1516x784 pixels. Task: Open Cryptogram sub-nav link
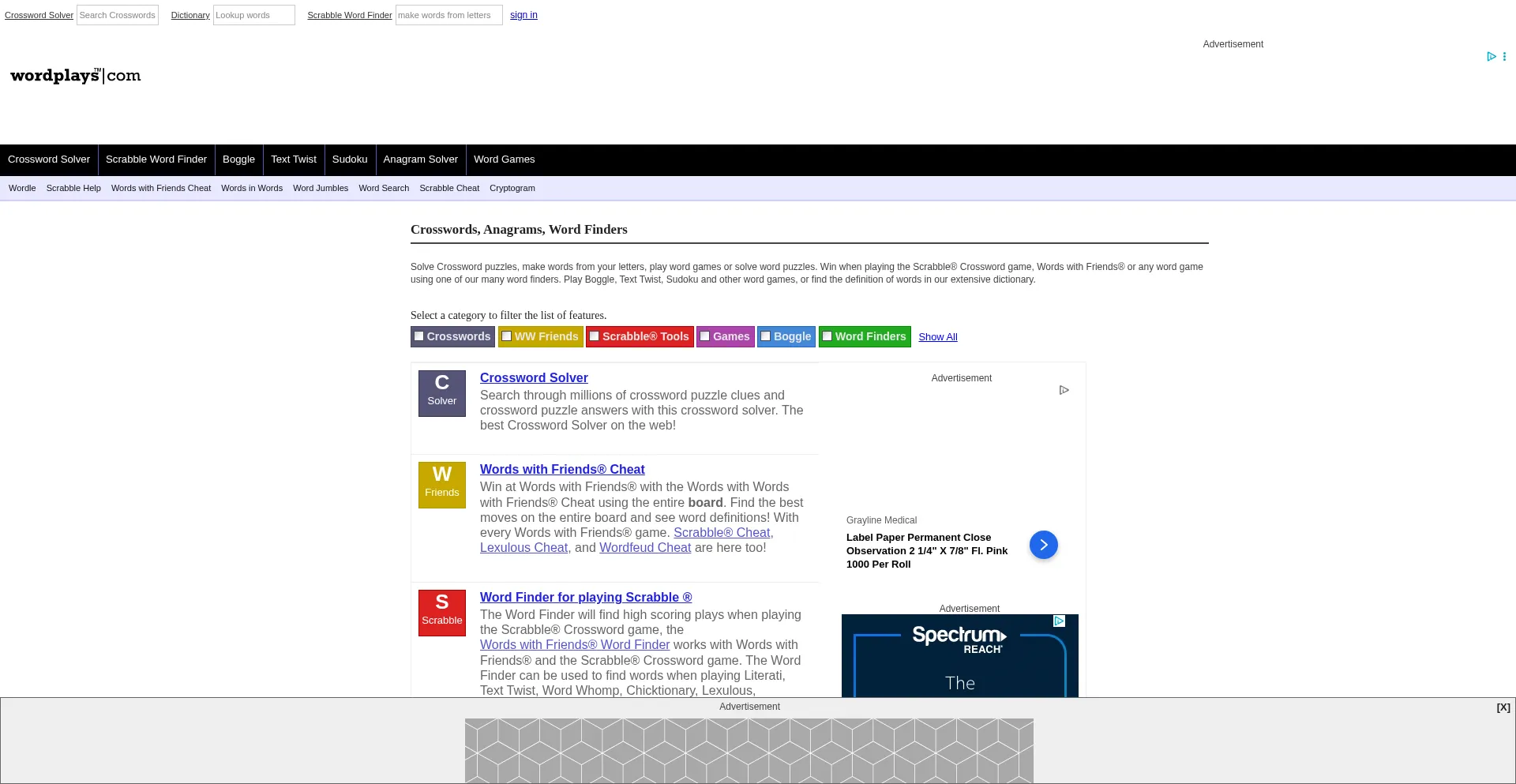(x=512, y=188)
